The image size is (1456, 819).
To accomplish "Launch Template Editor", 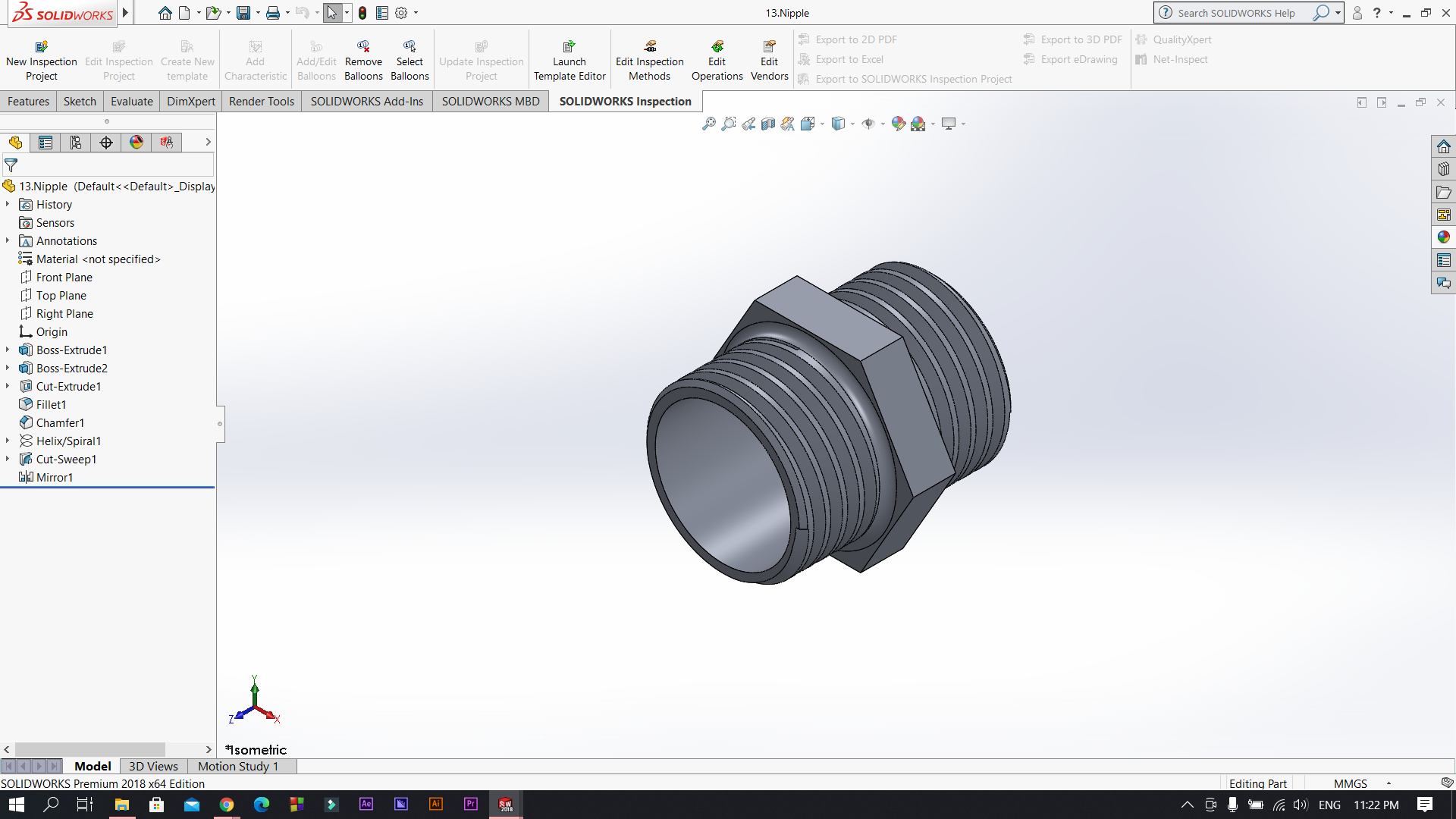I will (570, 61).
